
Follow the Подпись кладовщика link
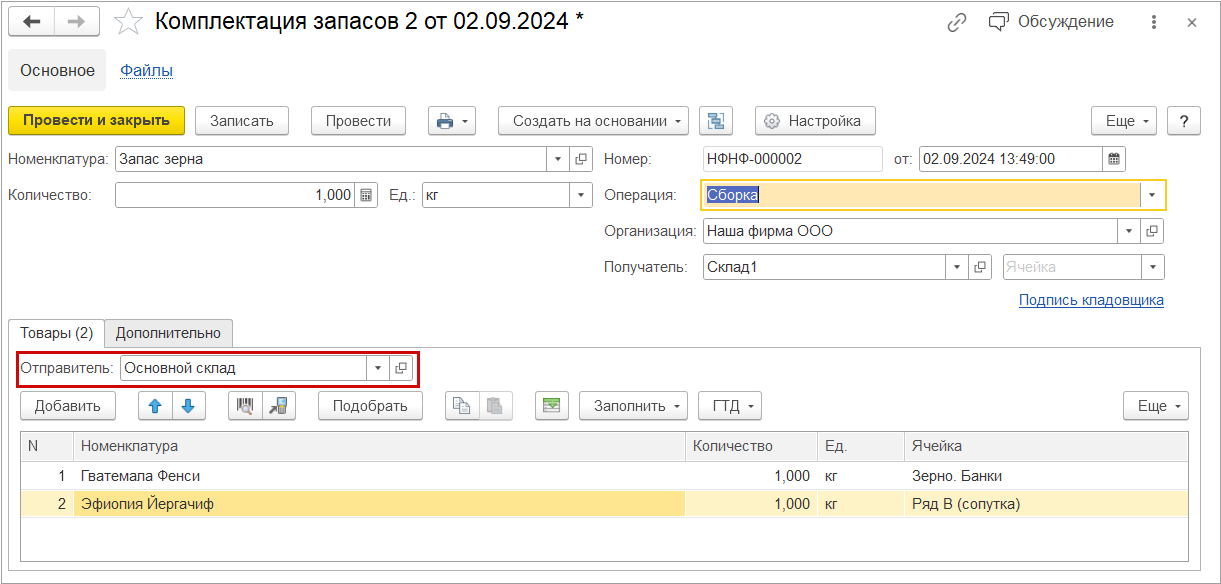click(1090, 300)
